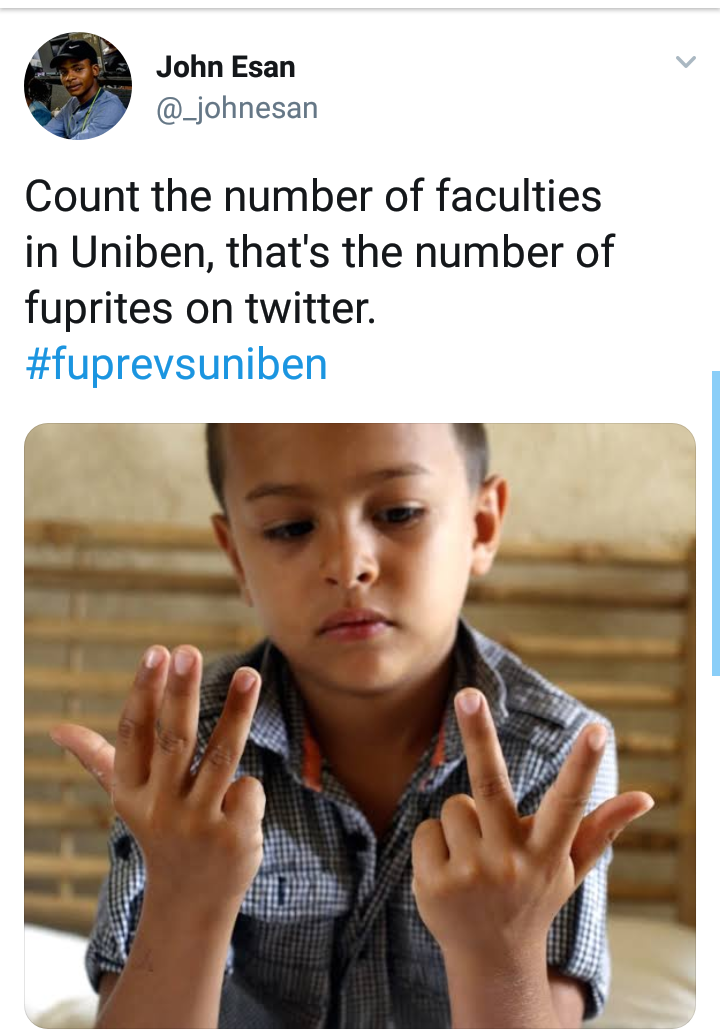Show more options via top-right down arrow

coord(686,62)
